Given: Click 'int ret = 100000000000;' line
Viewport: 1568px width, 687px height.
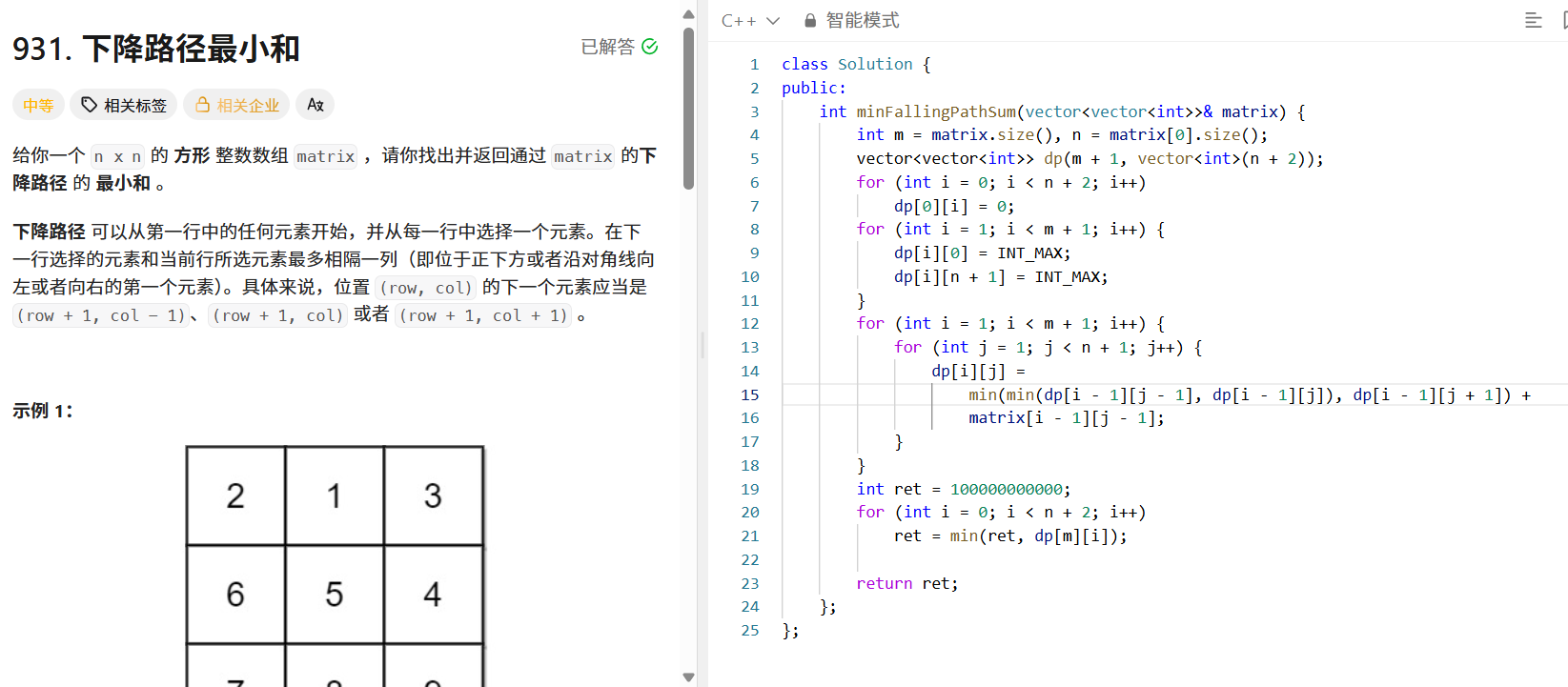Looking at the screenshot, I should tap(964, 489).
